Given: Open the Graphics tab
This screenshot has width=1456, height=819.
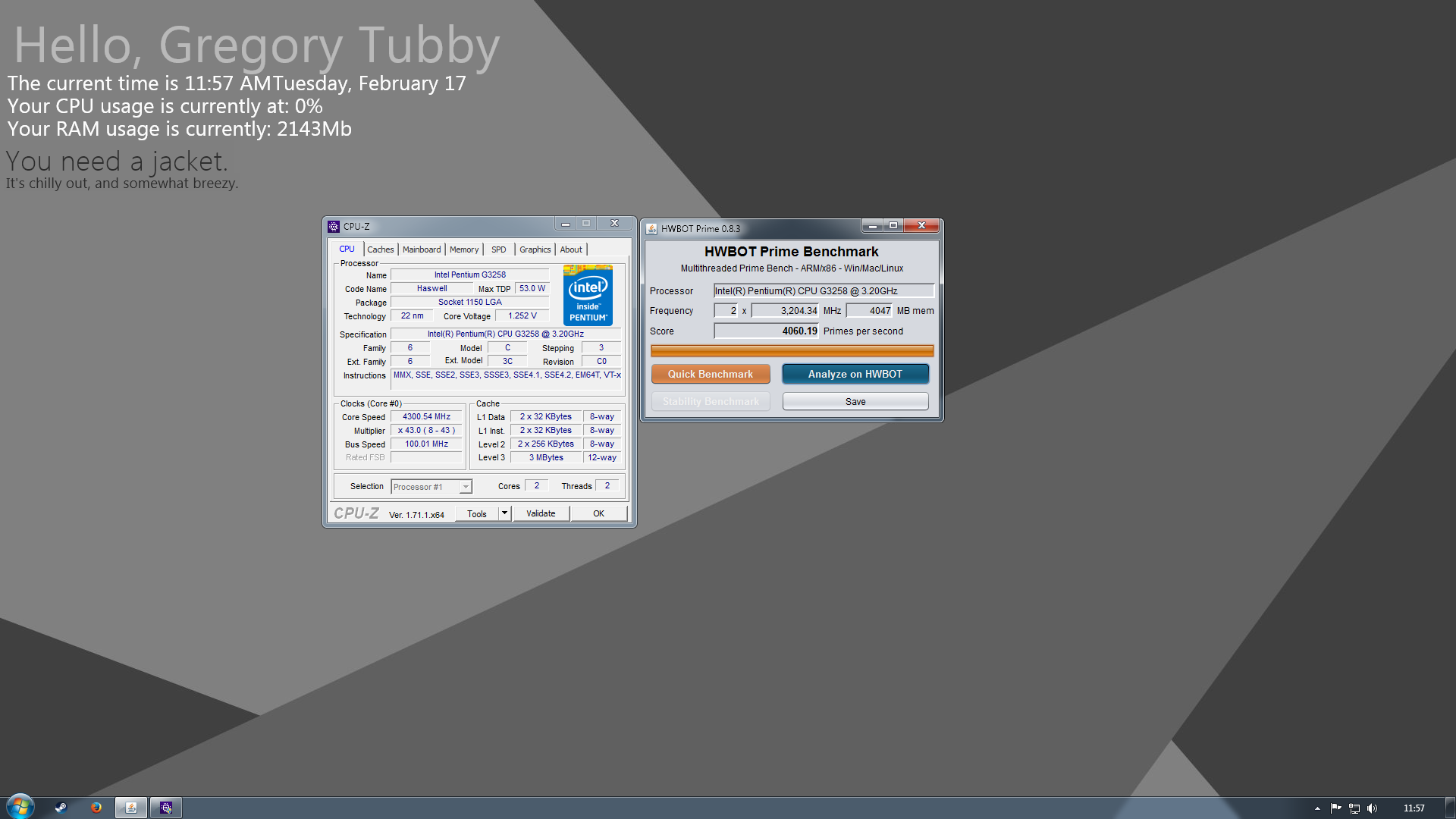Looking at the screenshot, I should pos(535,249).
